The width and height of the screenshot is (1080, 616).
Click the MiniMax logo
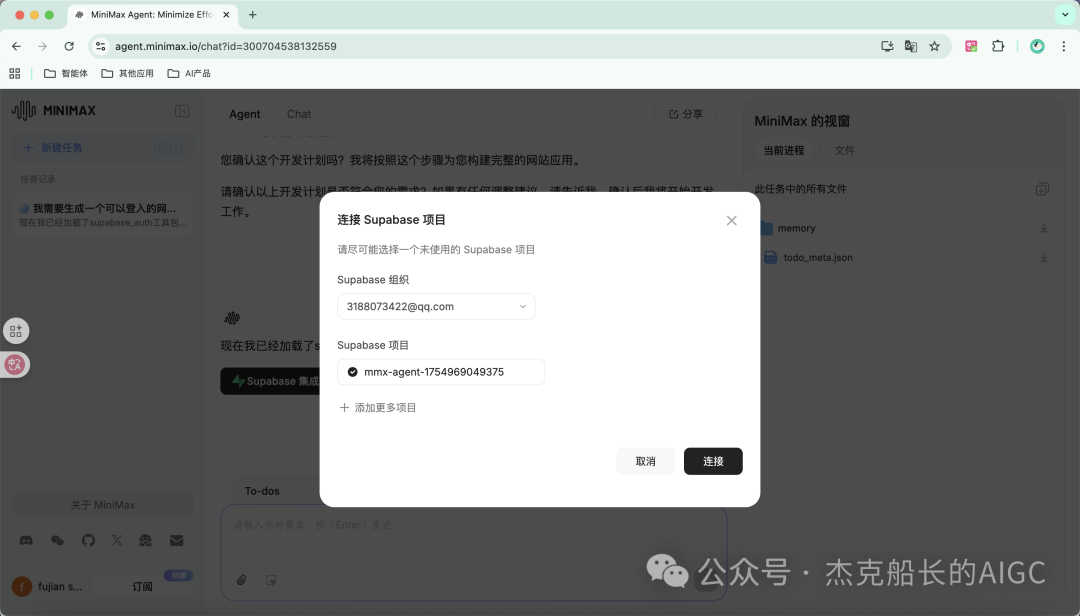click(54, 110)
